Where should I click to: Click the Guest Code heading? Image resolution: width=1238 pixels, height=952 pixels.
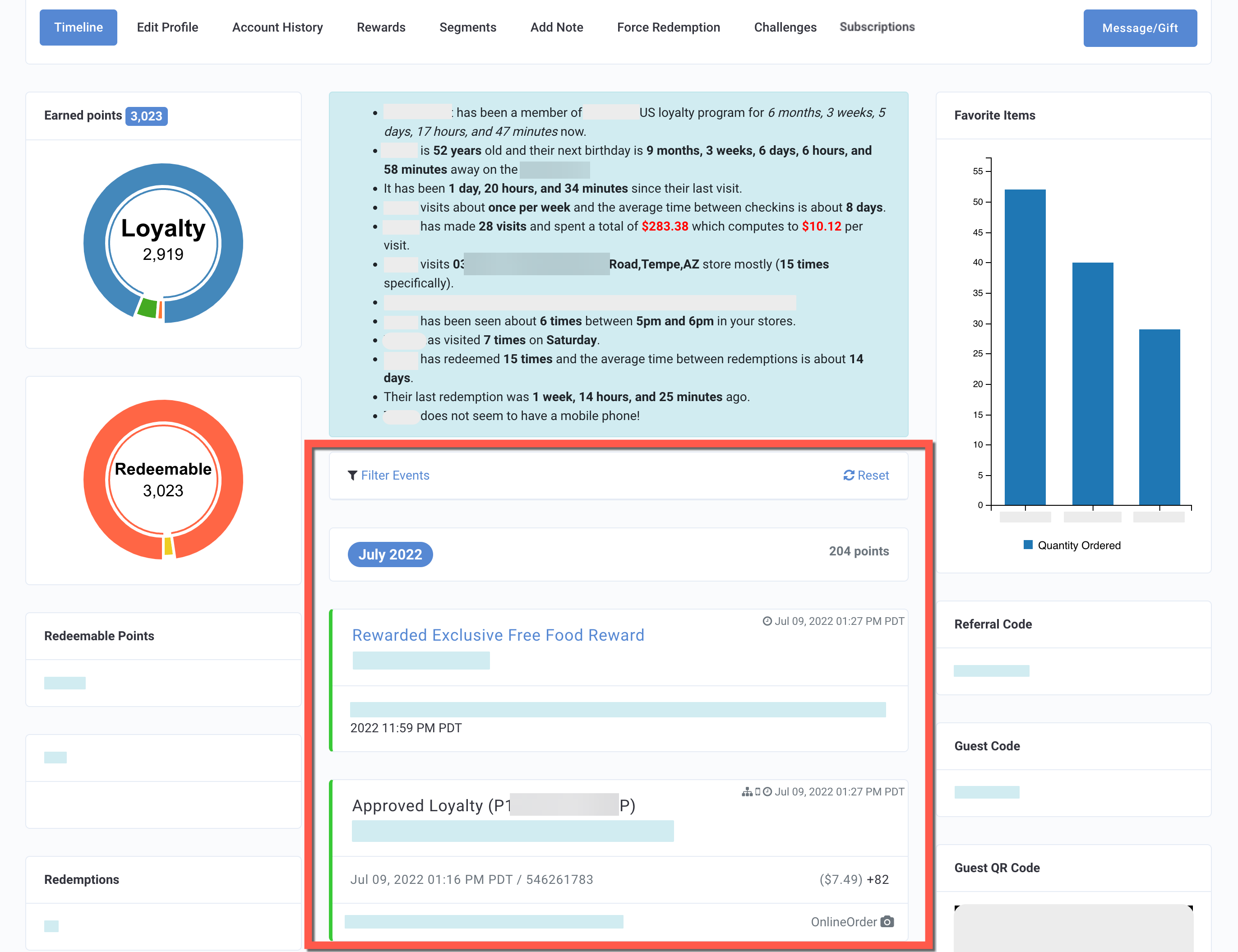(x=986, y=746)
